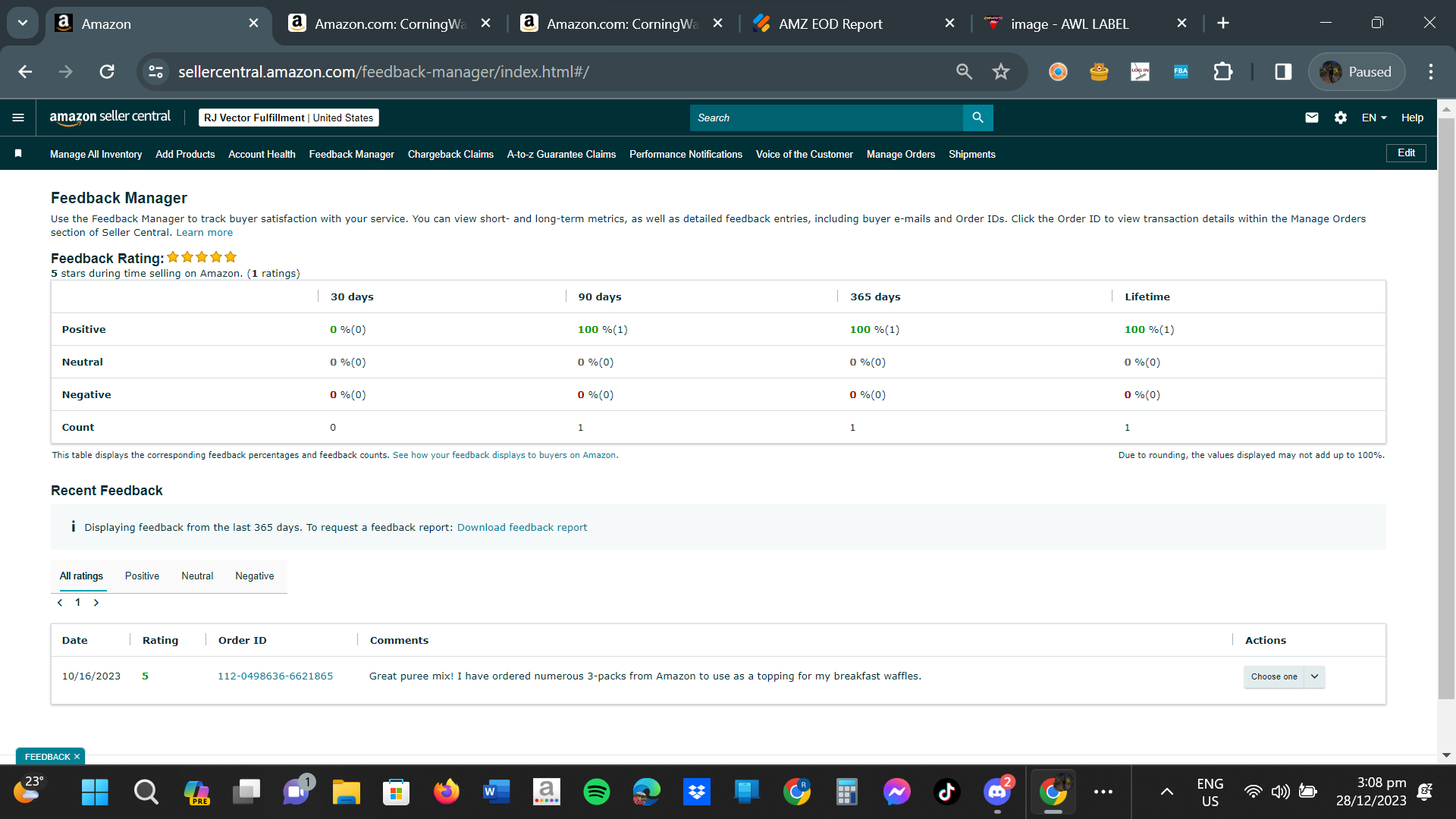The height and width of the screenshot is (819, 1456).
Task: Open Spotify from the taskbar
Action: click(x=597, y=792)
